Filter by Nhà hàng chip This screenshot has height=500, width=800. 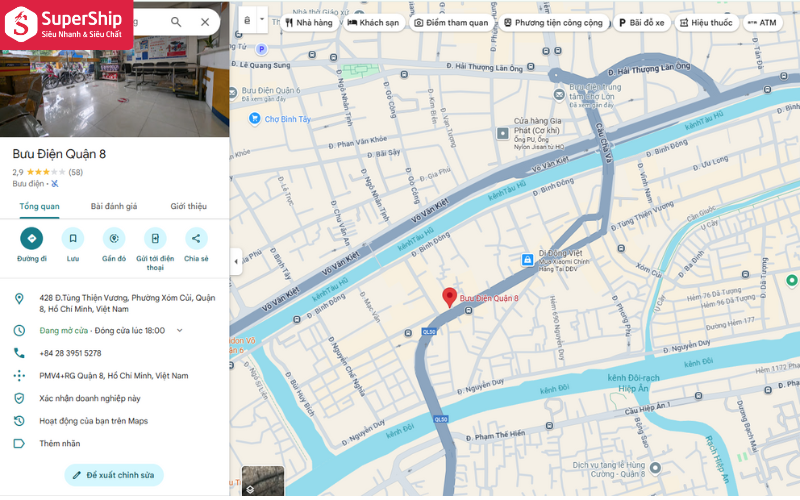pyautogui.click(x=309, y=22)
